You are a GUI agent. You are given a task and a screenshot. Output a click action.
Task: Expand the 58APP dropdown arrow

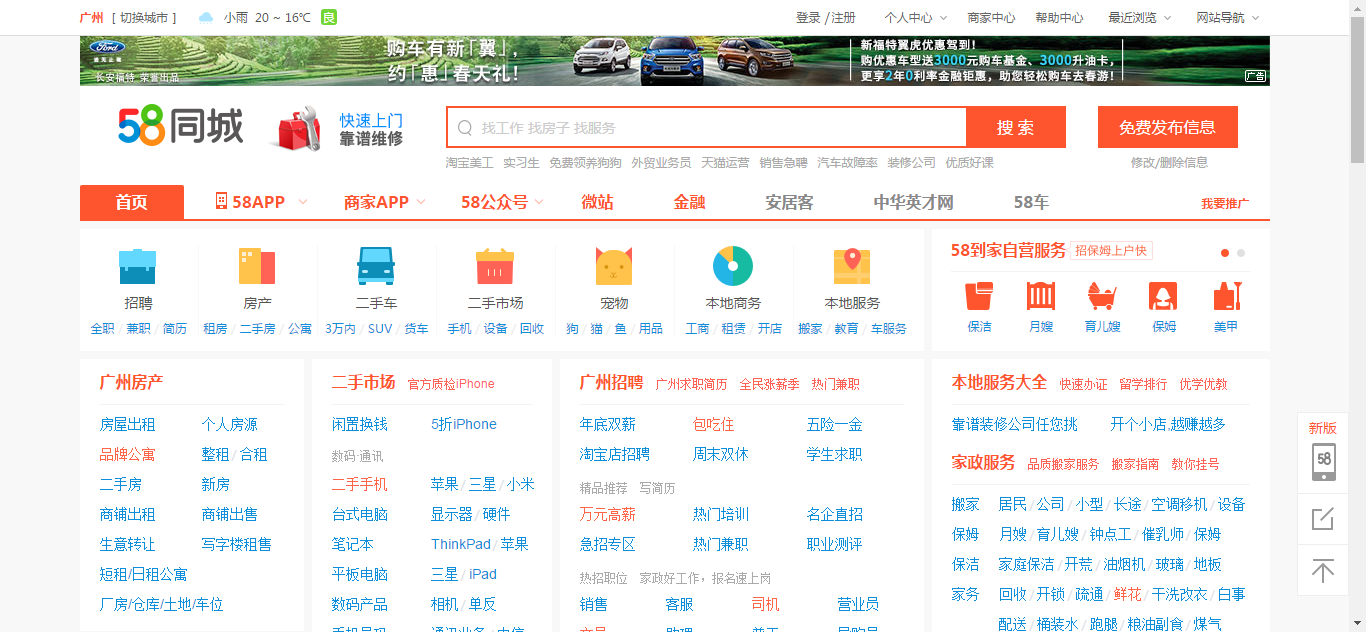[303, 202]
